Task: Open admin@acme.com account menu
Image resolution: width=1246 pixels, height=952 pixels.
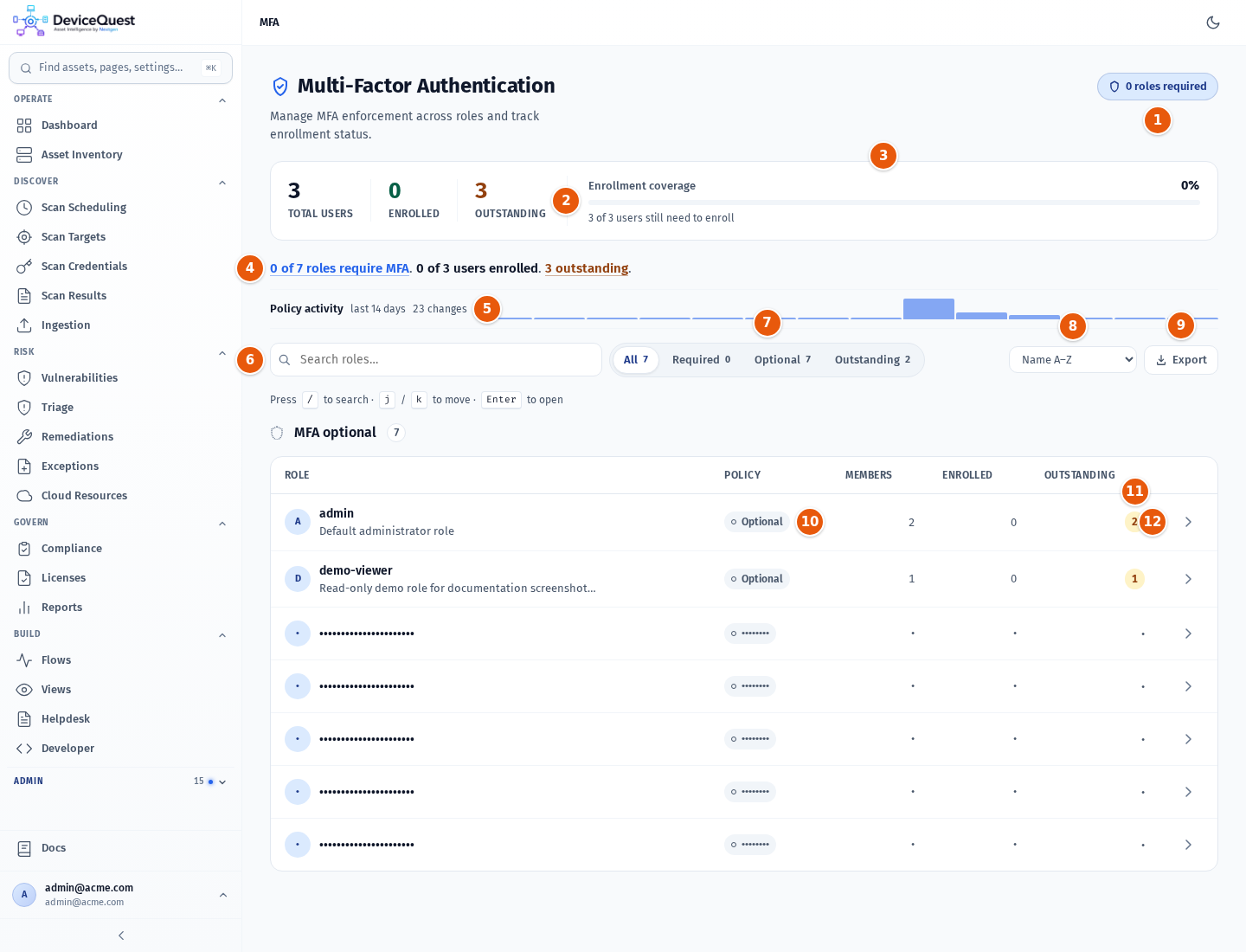Action: coord(120,895)
